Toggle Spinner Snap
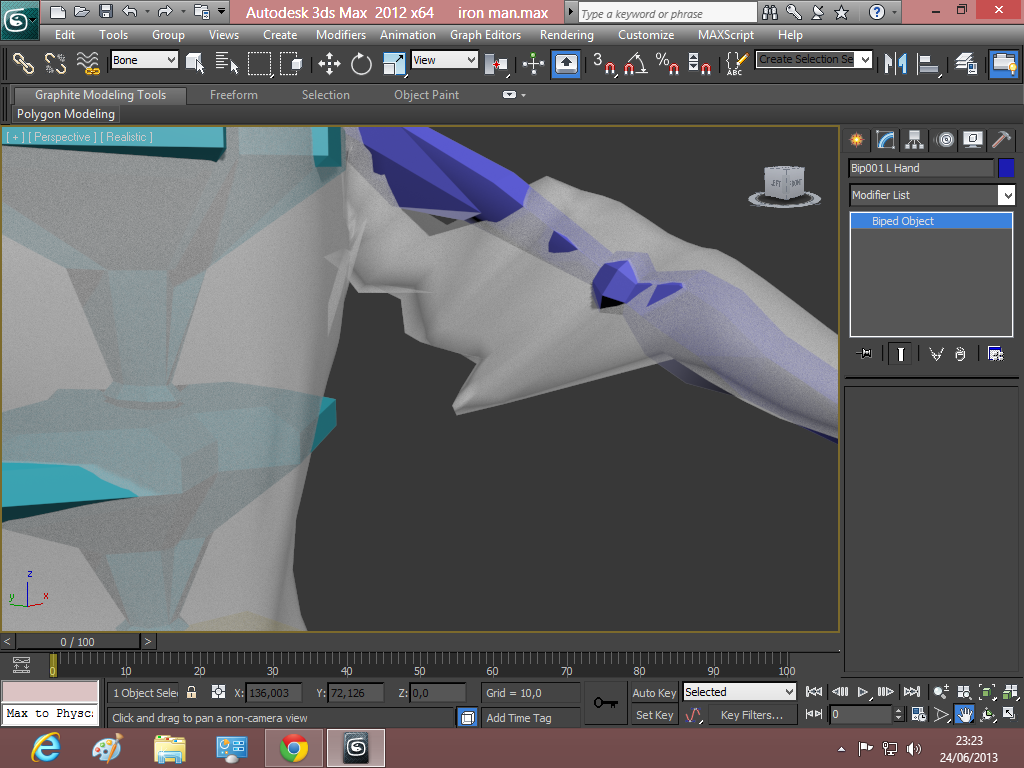1024x768 pixels. (699, 63)
